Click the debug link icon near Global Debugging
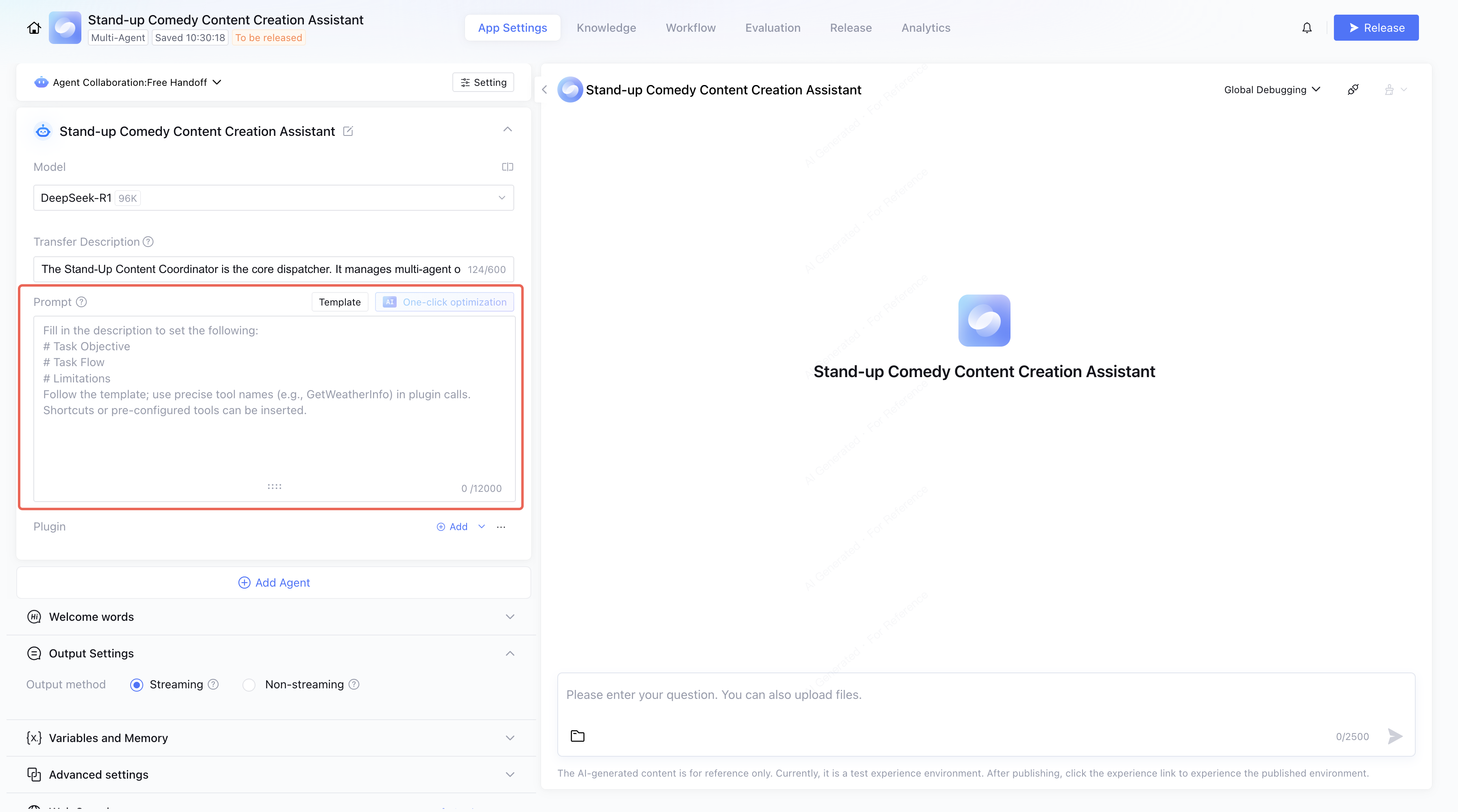Viewport: 1458px width, 812px height. [x=1353, y=89]
